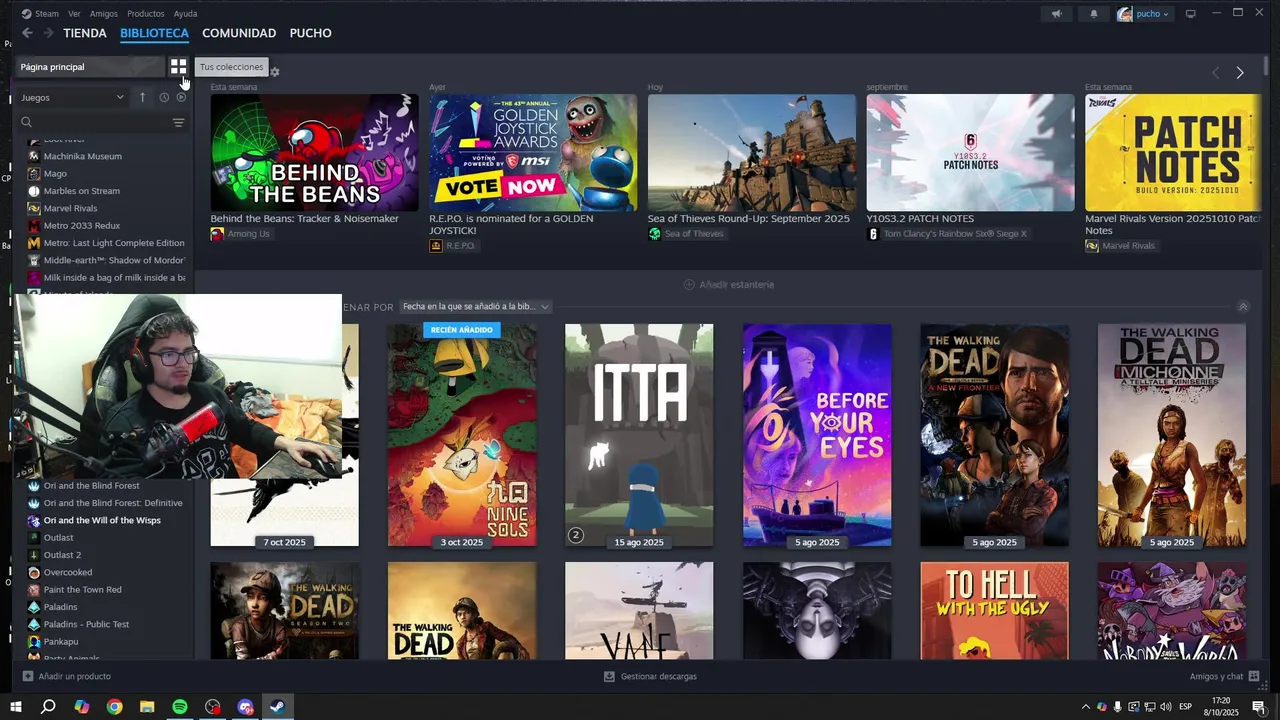Open To Hell with the Ugly cover
The width and height of the screenshot is (1280, 720).
pos(994,610)
